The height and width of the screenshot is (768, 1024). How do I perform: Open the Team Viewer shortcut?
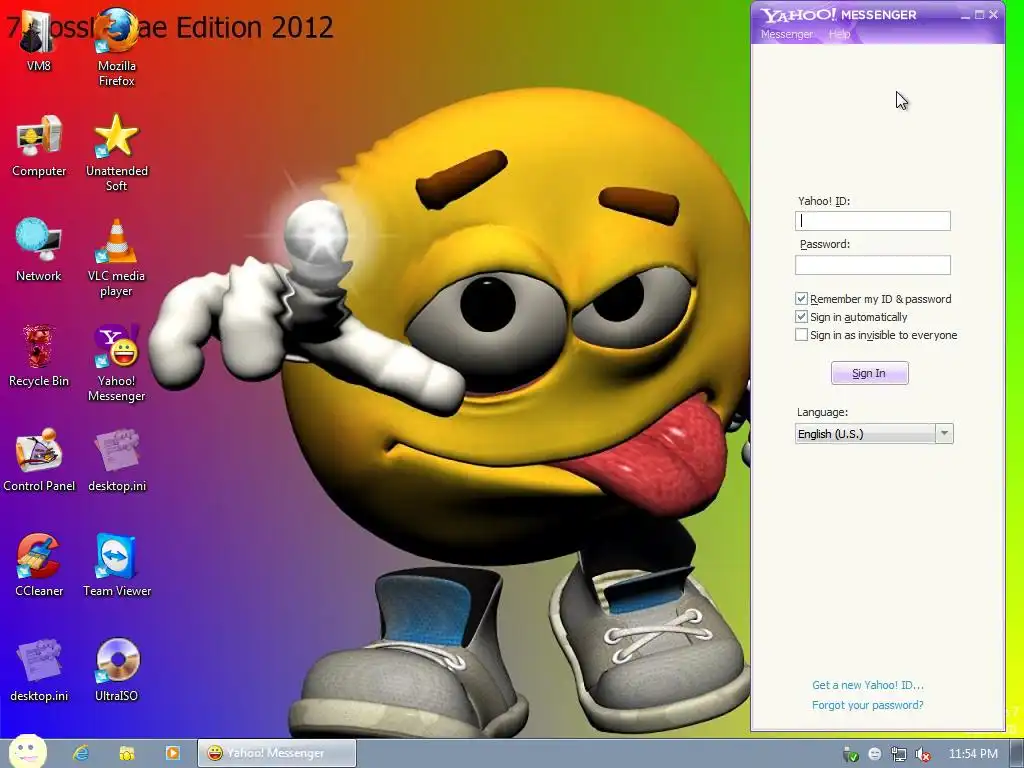(x=116, y=564)
